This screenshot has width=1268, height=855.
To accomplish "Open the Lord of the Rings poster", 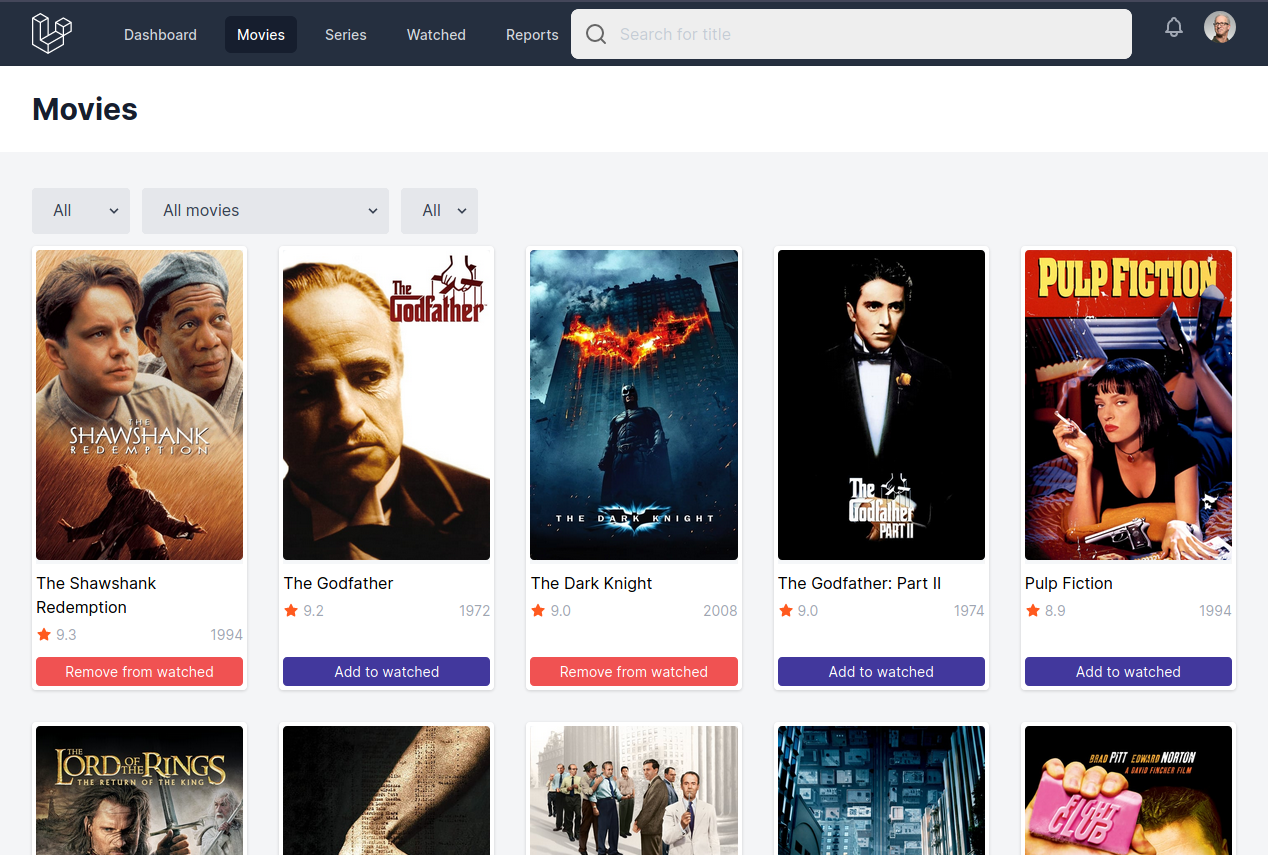I will coord(139,790).
